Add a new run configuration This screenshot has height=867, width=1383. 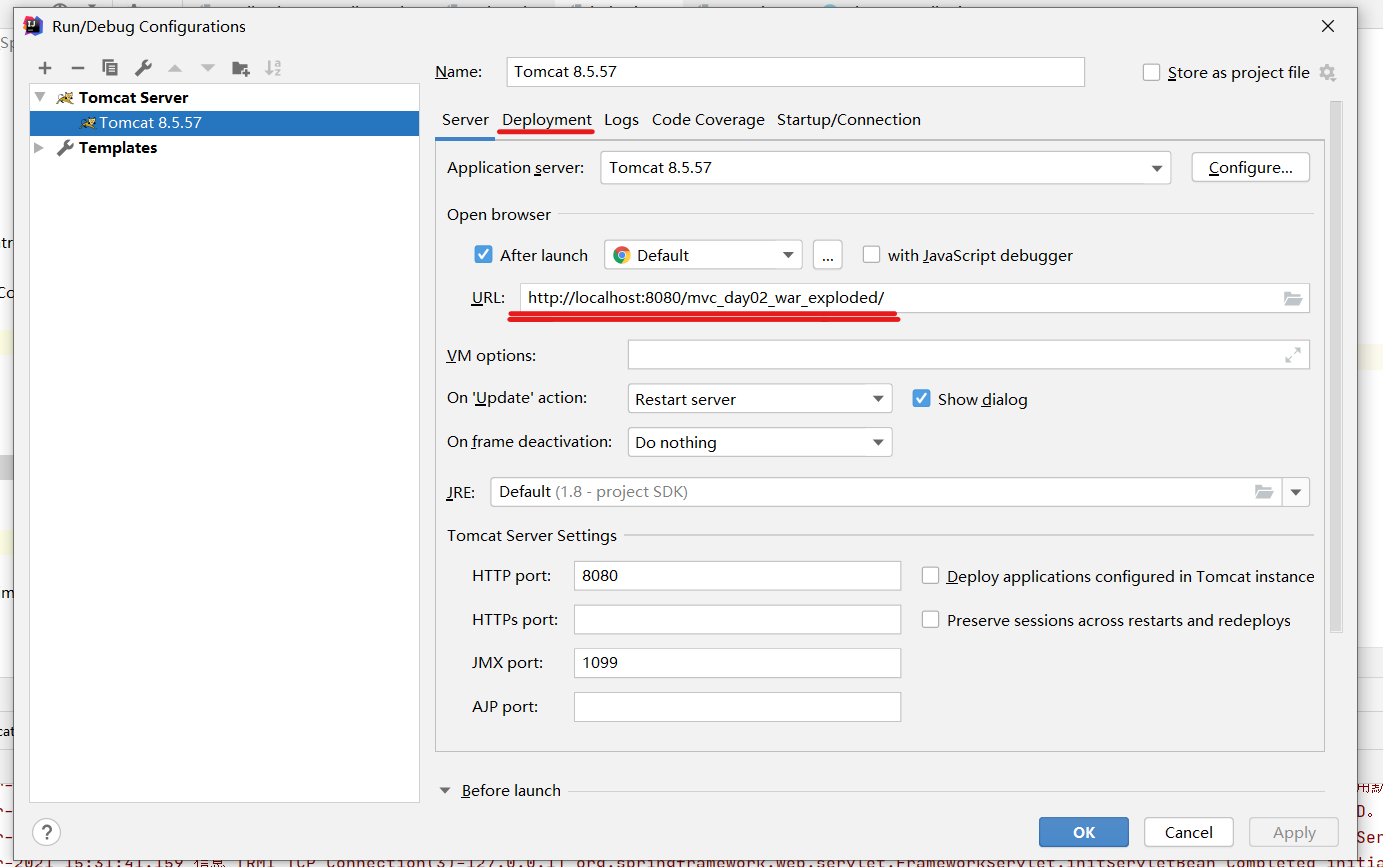click(45, 68)
